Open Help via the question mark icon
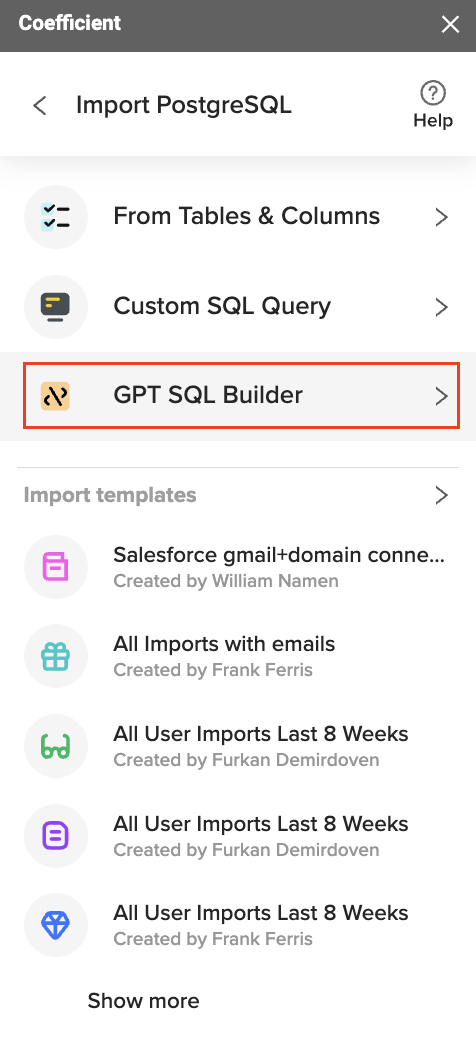 pyautogui.click(x=433, y=93)
